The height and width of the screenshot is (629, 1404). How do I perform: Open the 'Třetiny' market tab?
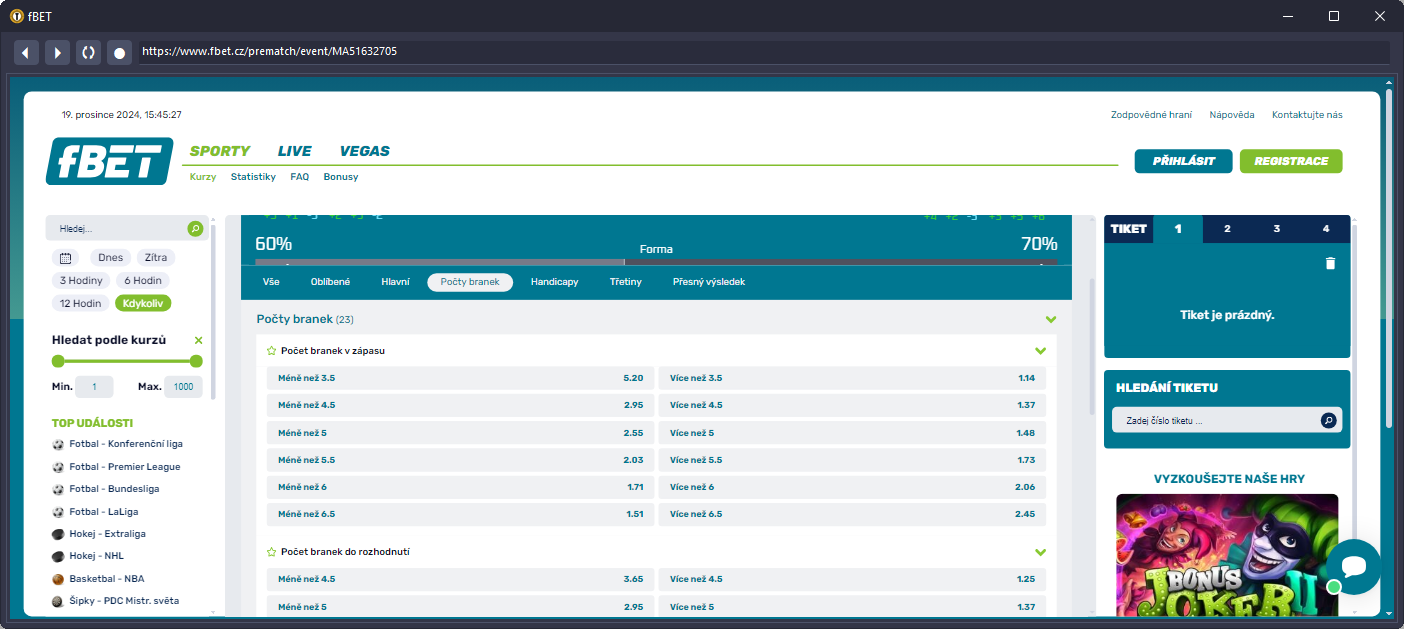[x=626, y=282]
